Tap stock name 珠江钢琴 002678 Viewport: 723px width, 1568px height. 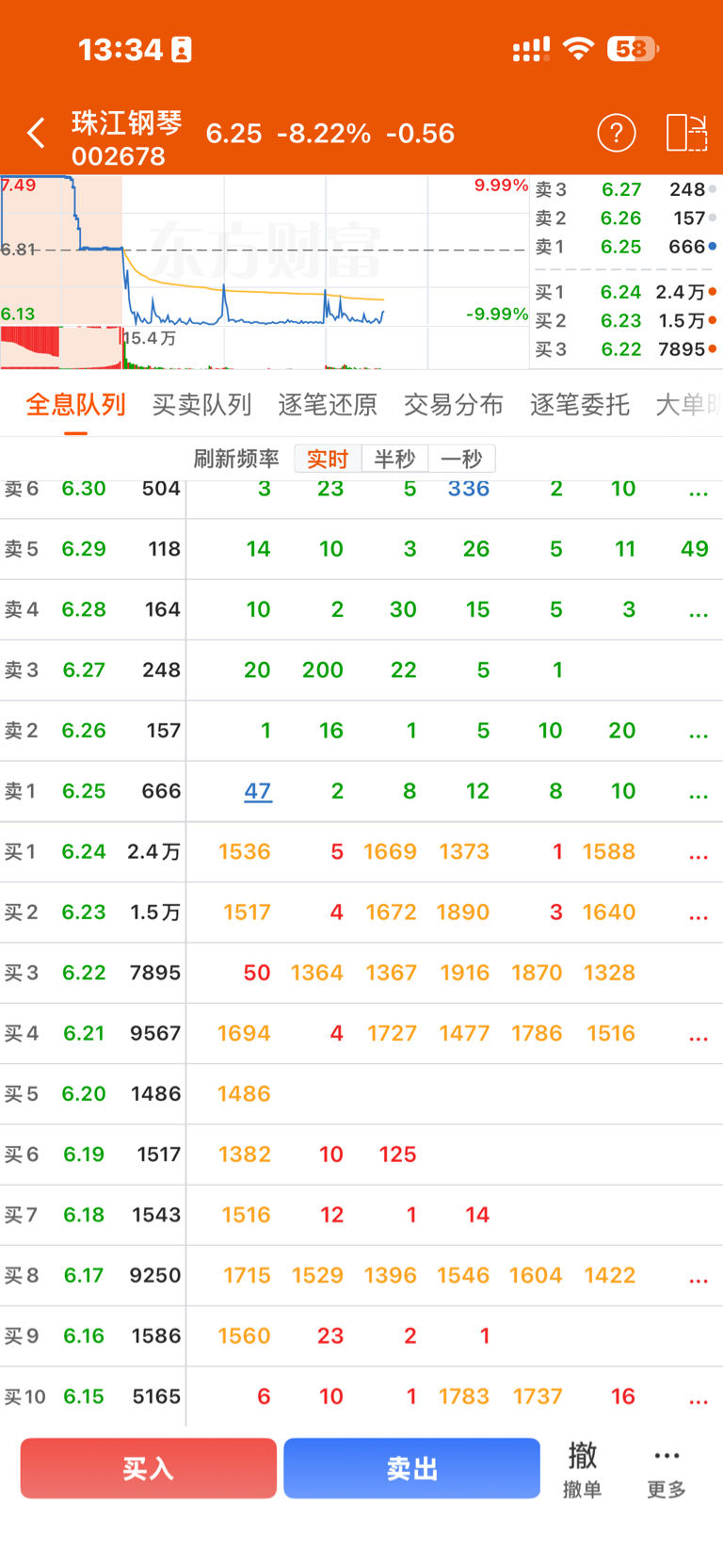pyautogui.click(x=126, y=138)
